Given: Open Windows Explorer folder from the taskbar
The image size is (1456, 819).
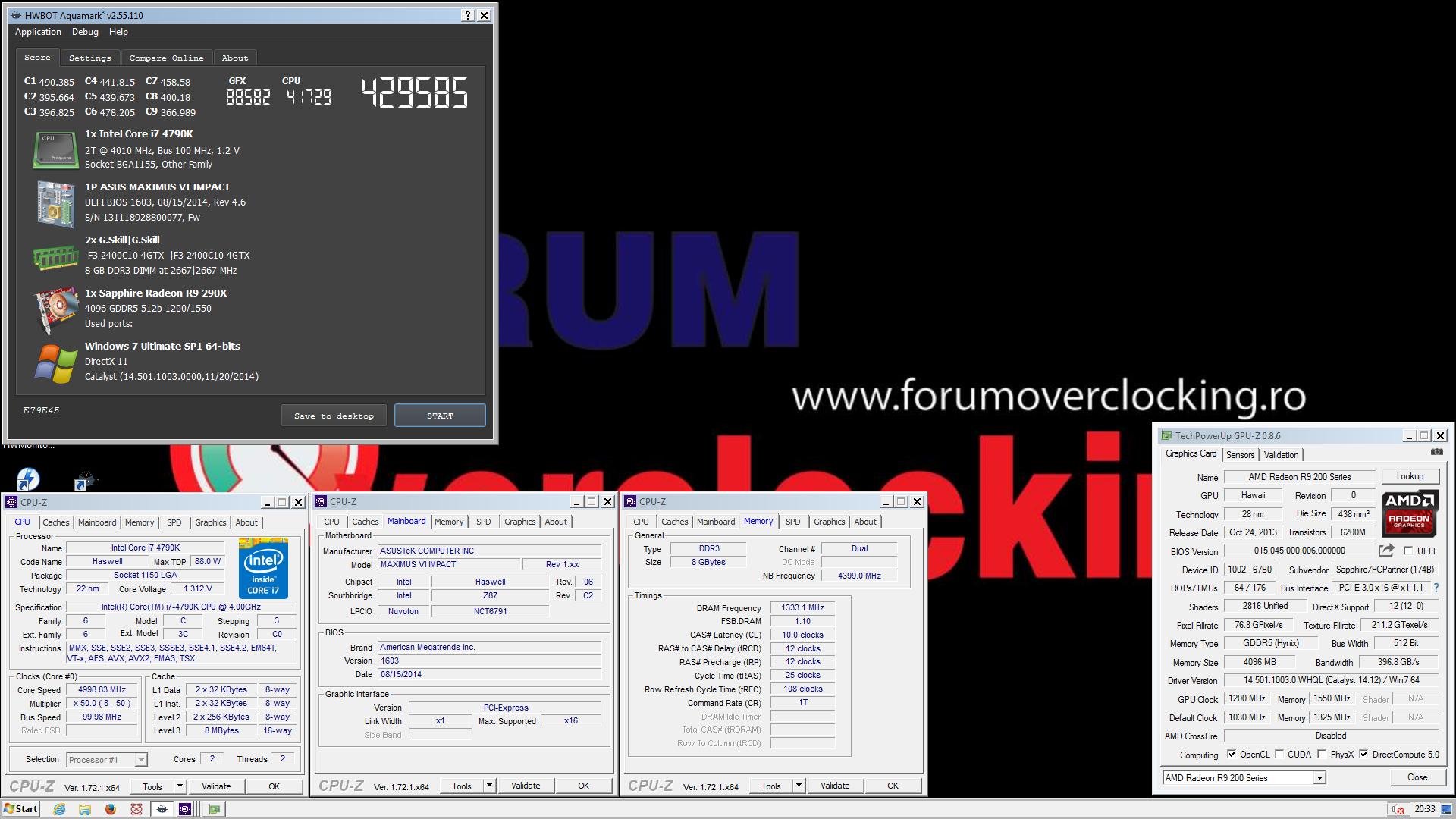Looking at the screenshot, I should click(85, 809).
